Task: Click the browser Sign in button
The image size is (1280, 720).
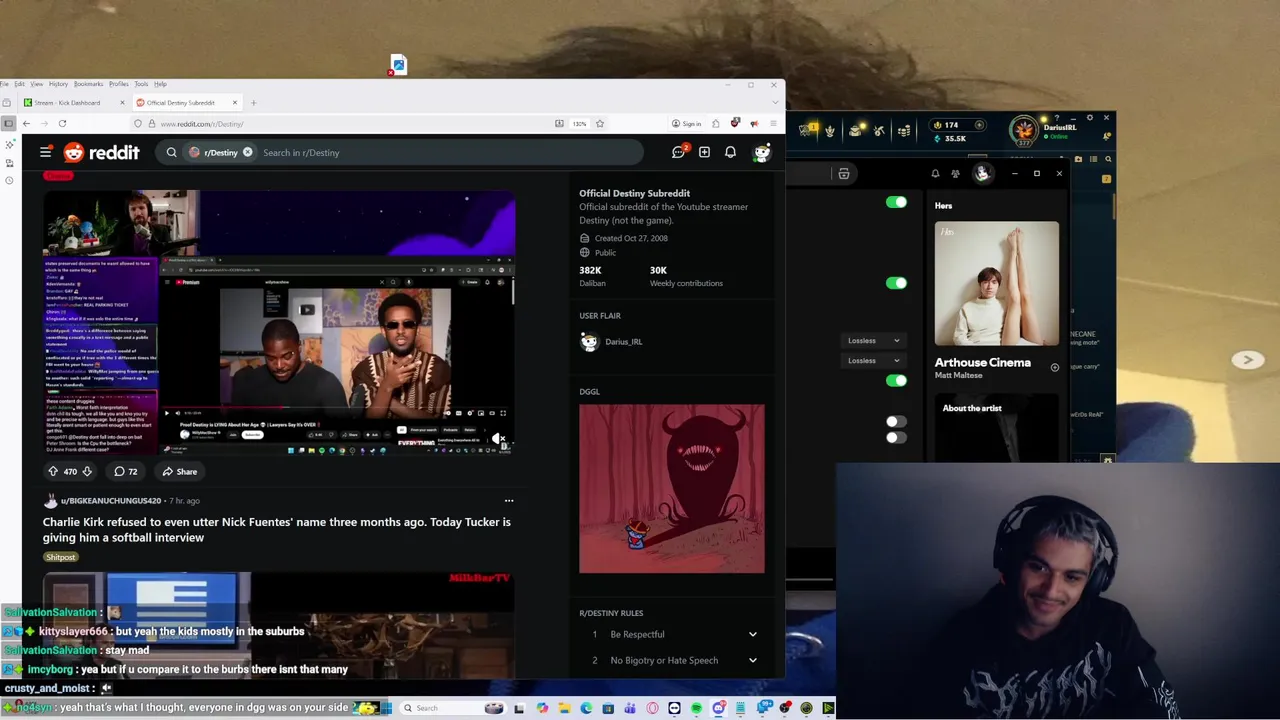Action: click(x=686, y=123)
